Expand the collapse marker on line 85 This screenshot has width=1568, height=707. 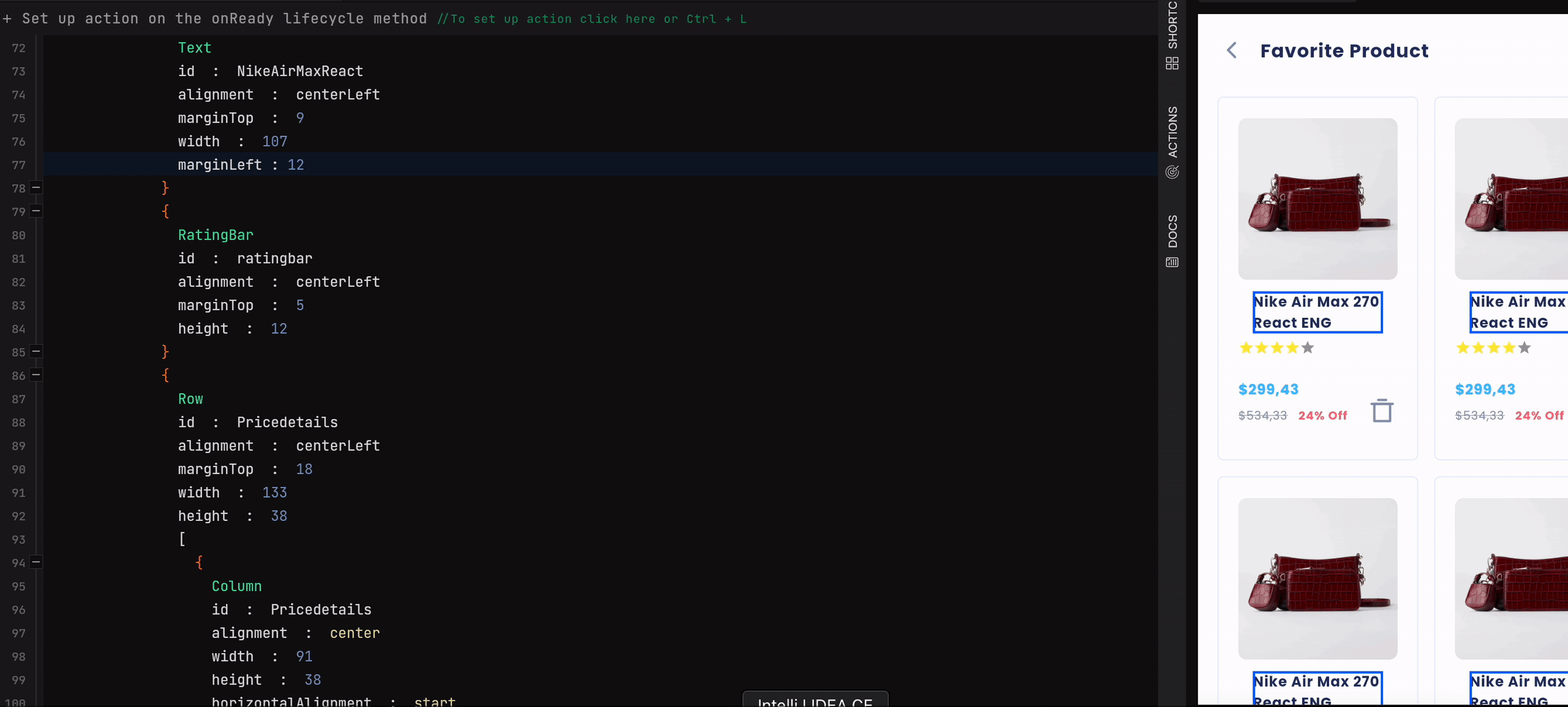pyautogui.click(x=36, y=351)
